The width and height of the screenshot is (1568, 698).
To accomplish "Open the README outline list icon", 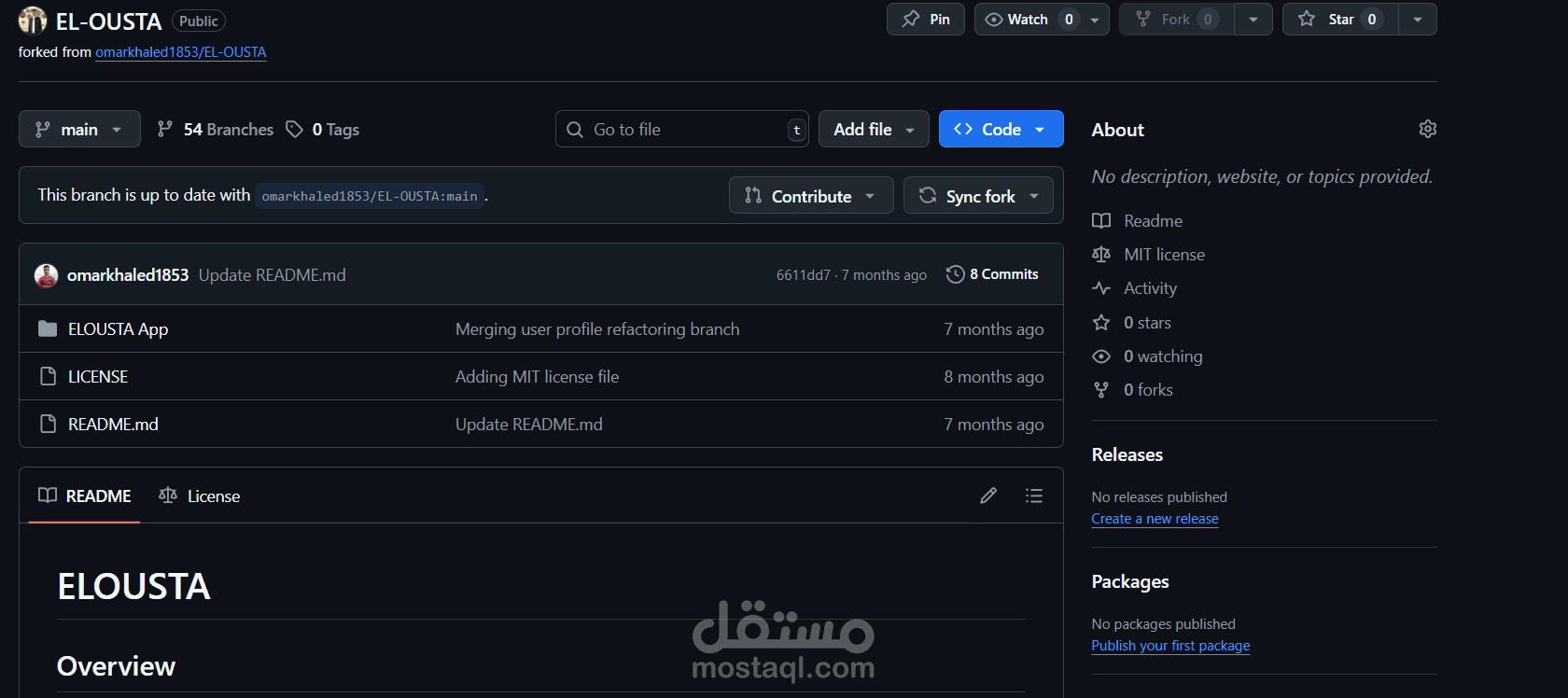I will 1033,496.
